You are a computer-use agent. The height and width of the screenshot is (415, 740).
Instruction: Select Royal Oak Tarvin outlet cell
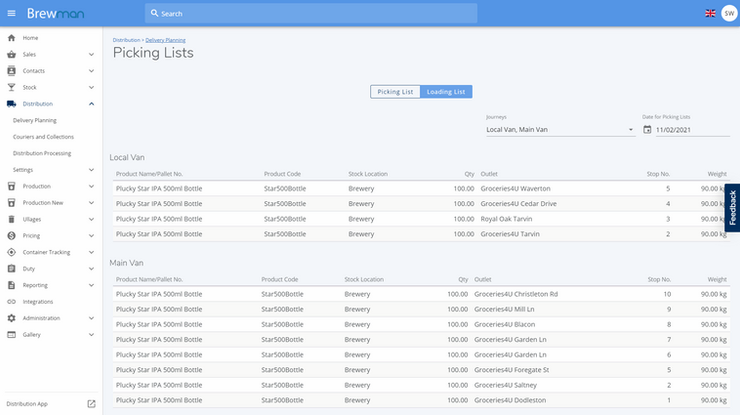pyautogui.click(x=506, y=219)
